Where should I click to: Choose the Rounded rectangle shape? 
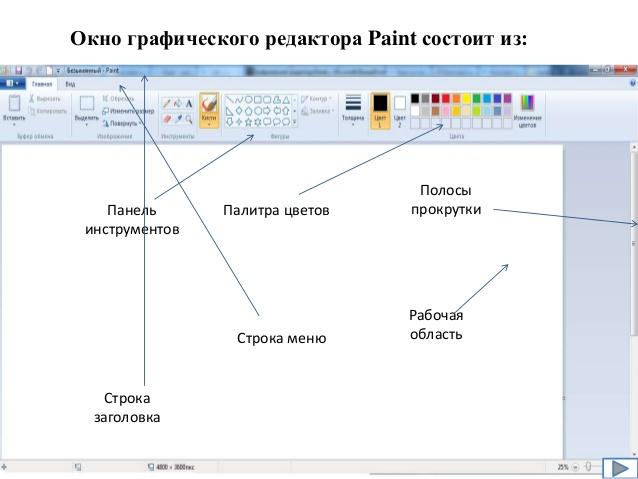tap(267, 99)
